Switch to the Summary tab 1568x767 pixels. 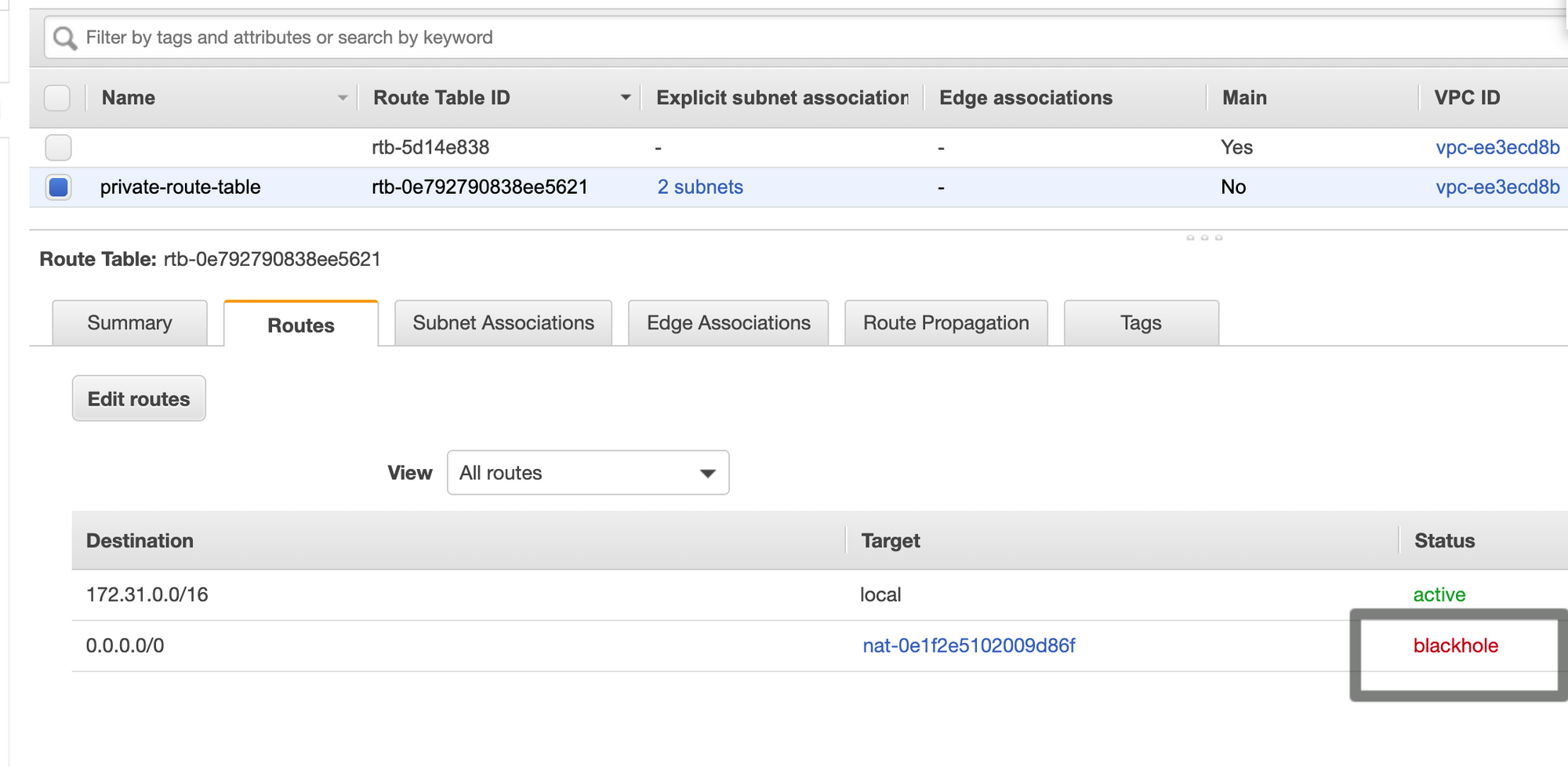129,323
